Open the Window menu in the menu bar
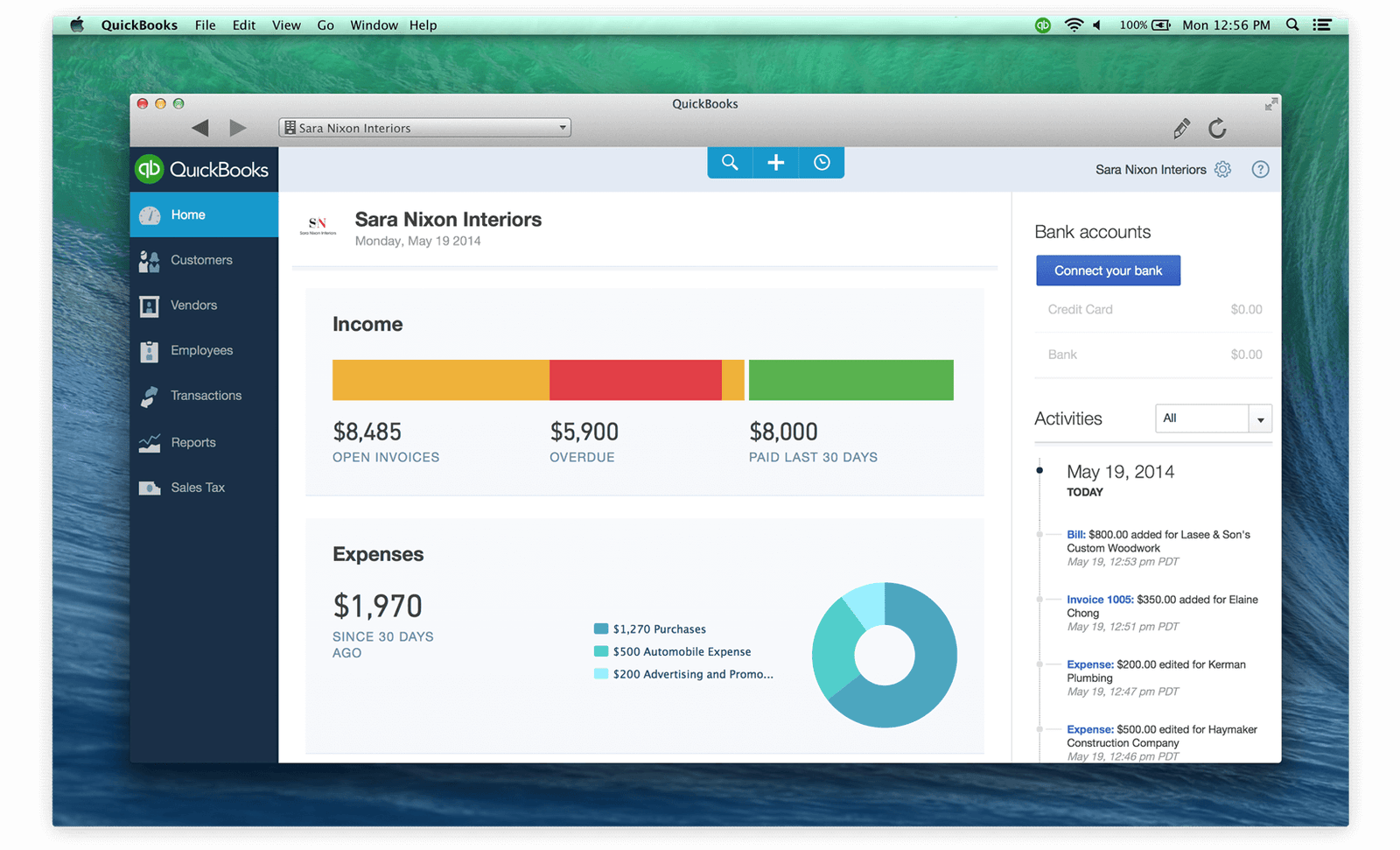1400x850 pixels. (x=374, y=25)
